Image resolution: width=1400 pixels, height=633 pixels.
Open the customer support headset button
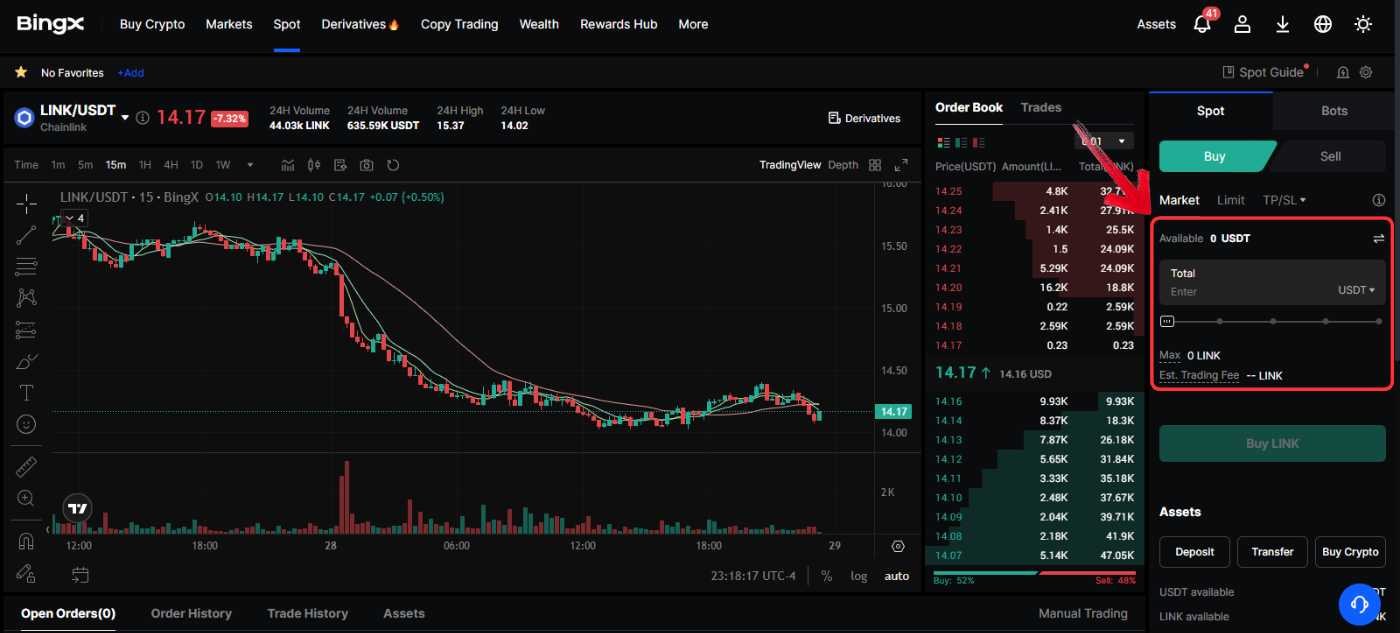[1359, 603]
